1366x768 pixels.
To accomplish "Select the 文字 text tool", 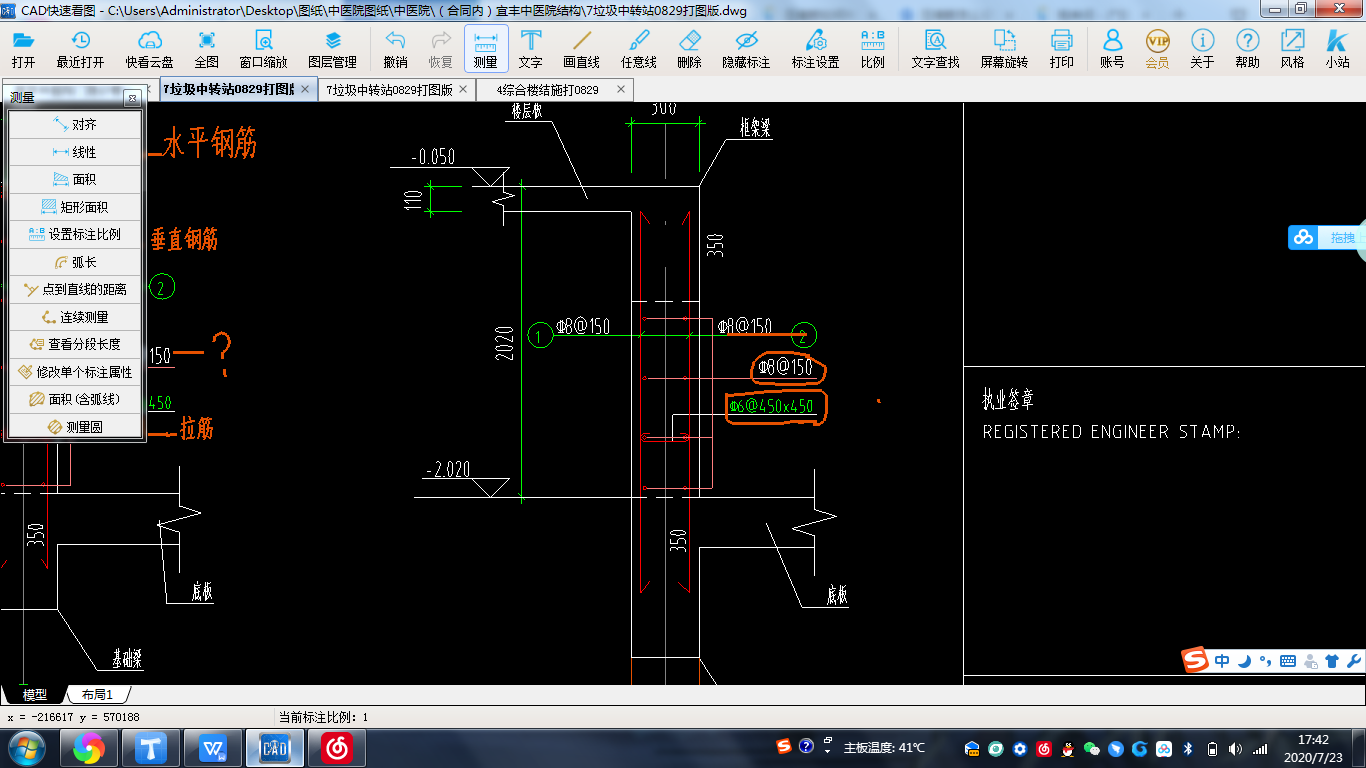I will [531, 49].
